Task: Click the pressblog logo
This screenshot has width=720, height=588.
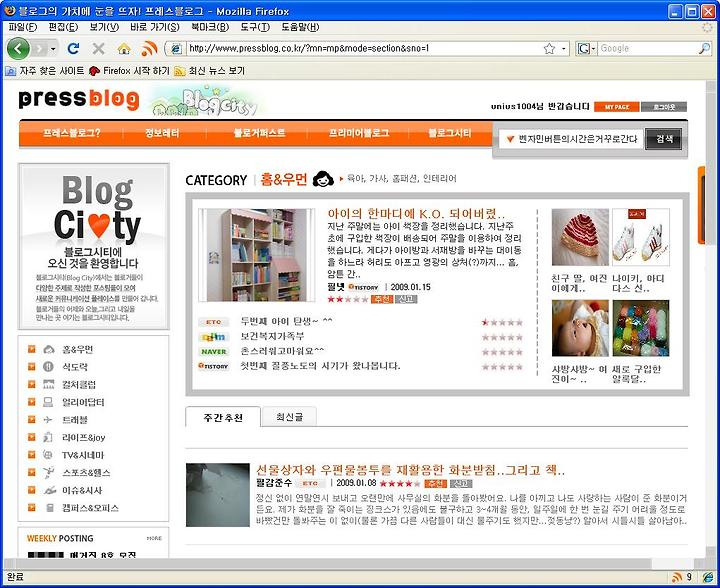Action: [x=79, y=99]
